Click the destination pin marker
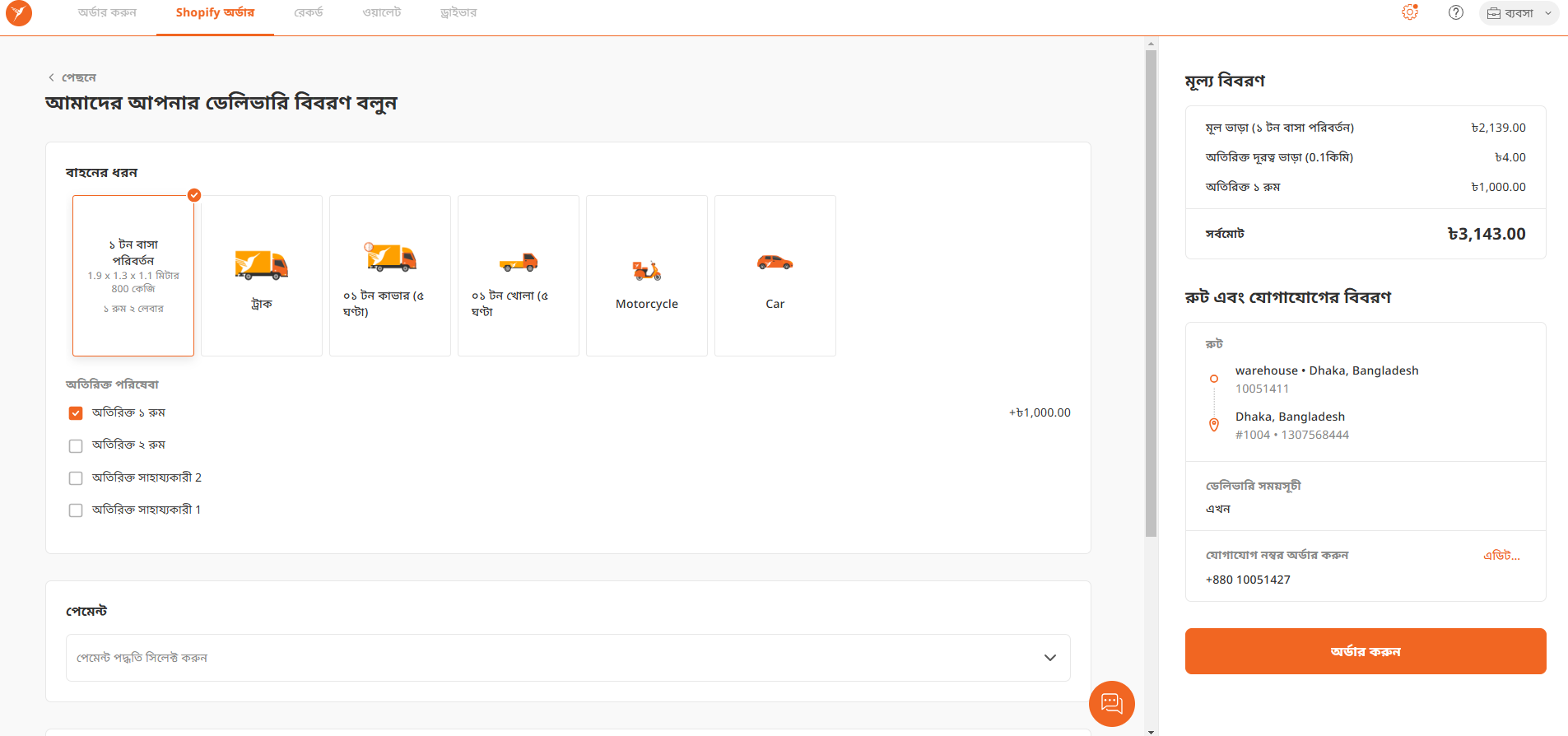The image size is (1568, 736). [1214, 425]
